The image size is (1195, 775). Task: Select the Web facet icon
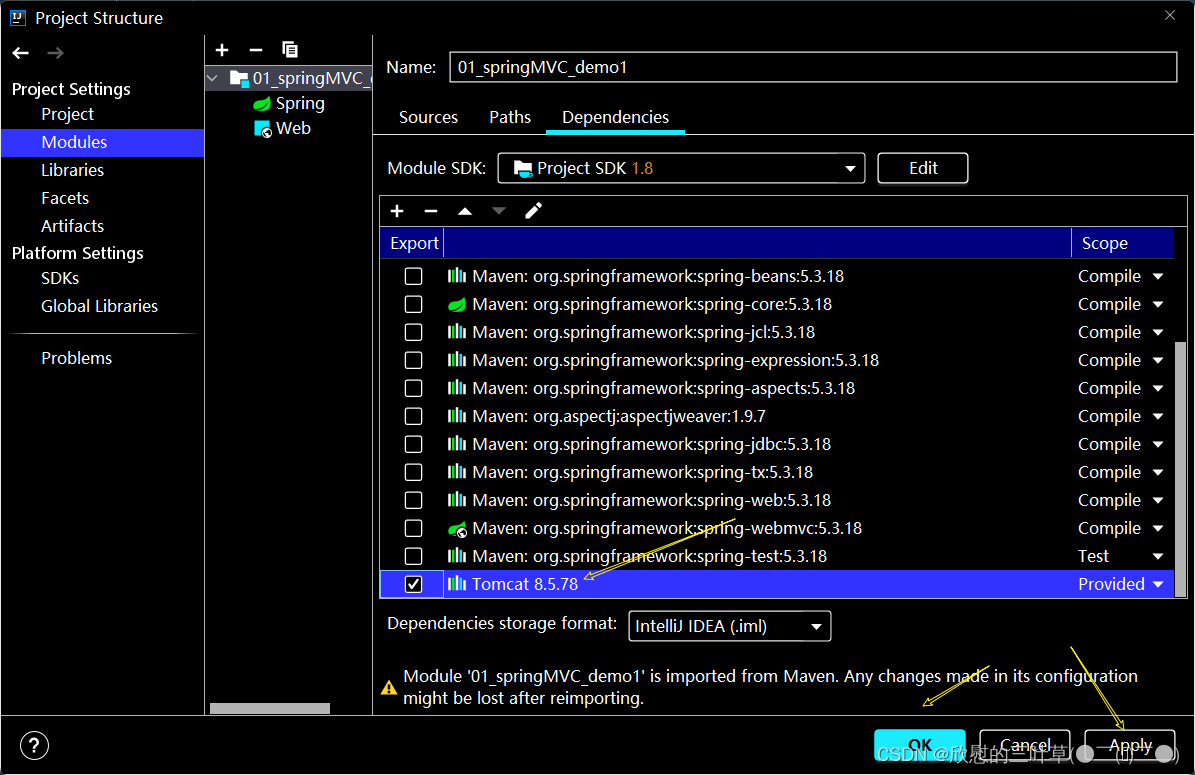point(262,129)
